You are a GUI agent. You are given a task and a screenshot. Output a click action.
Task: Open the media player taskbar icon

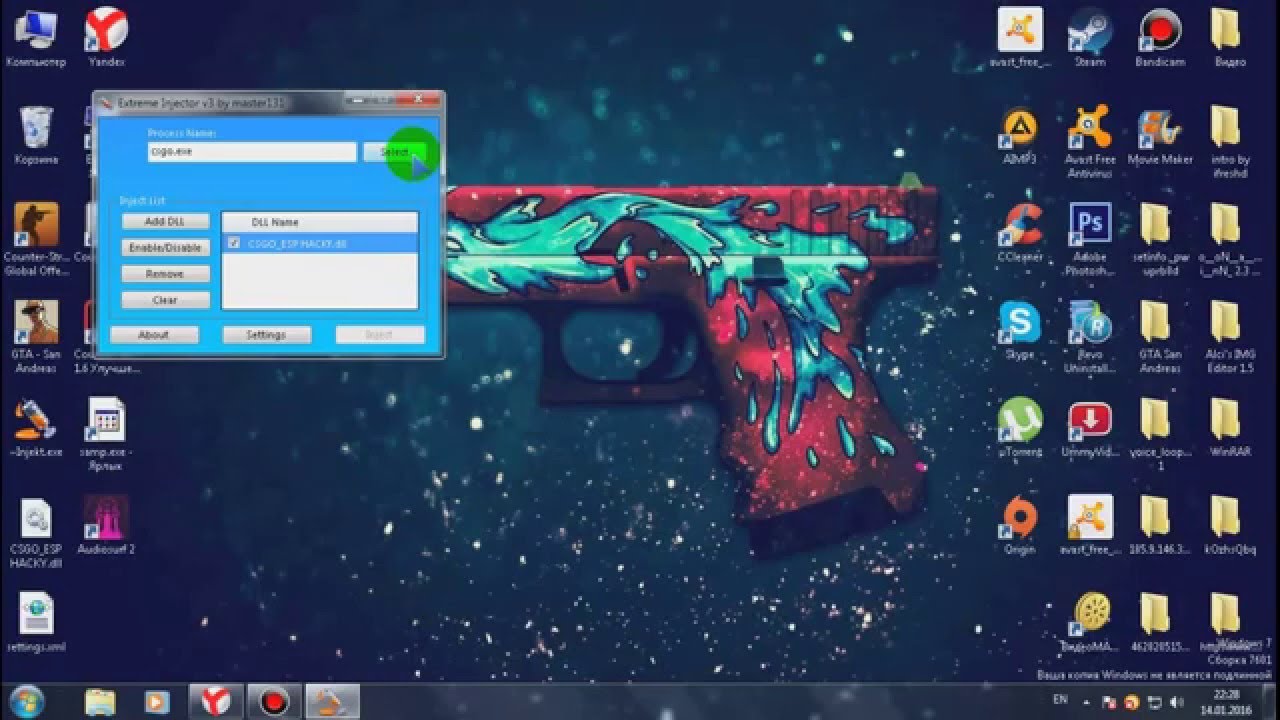(x=156, y=701)
